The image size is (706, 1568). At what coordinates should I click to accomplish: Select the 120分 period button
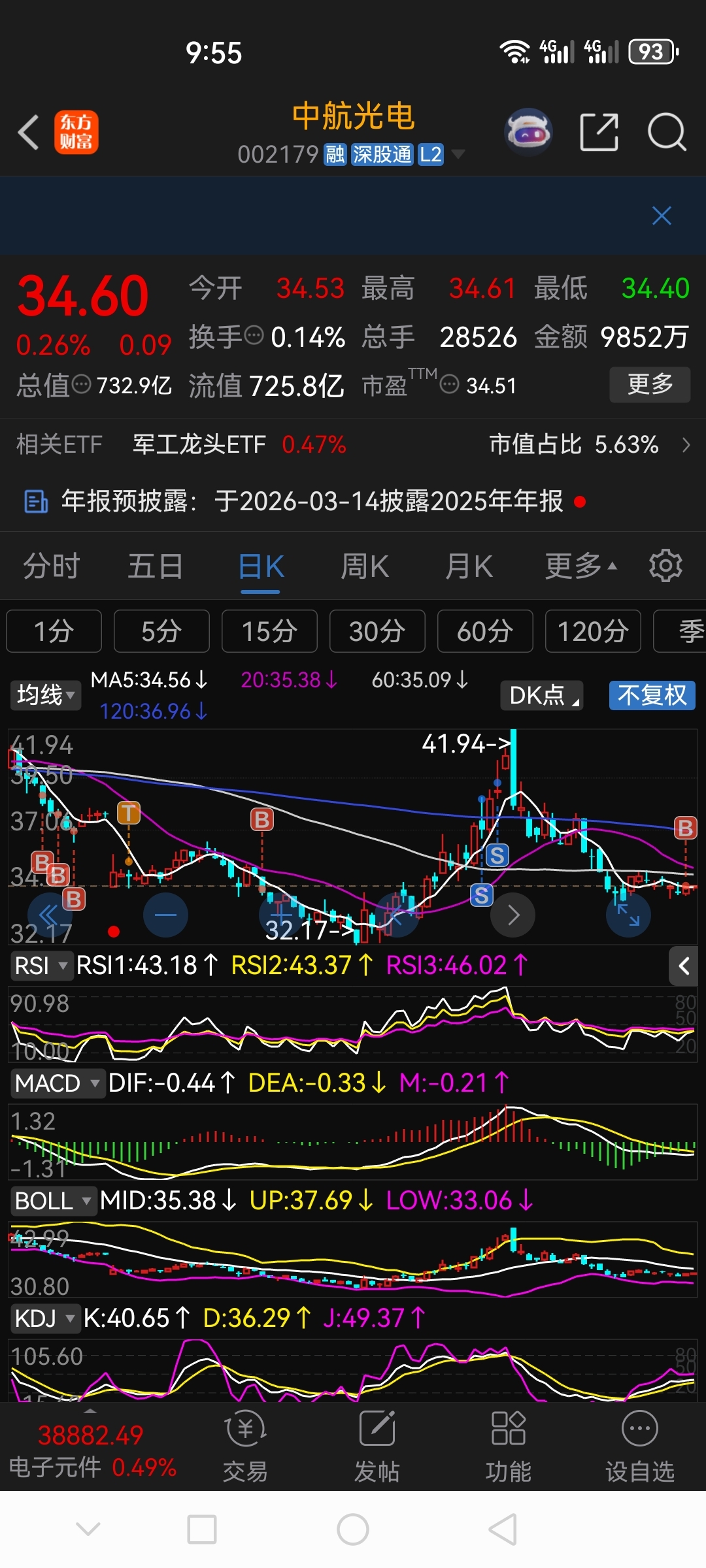593,631
